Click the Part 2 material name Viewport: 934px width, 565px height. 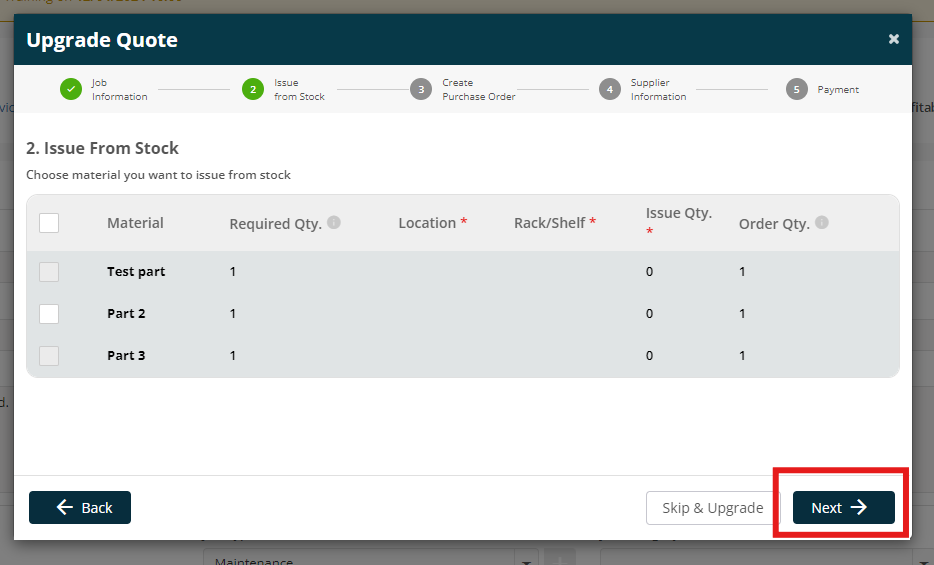pos(126,314)
